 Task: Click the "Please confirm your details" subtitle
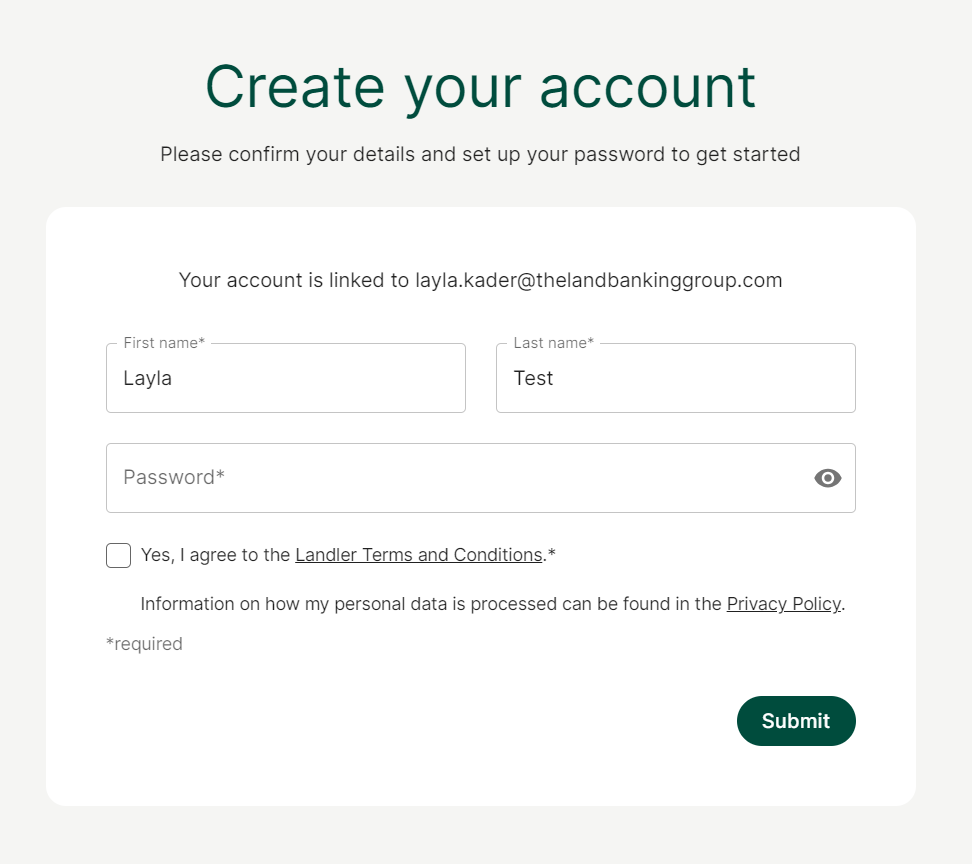[x=480, y=155]
